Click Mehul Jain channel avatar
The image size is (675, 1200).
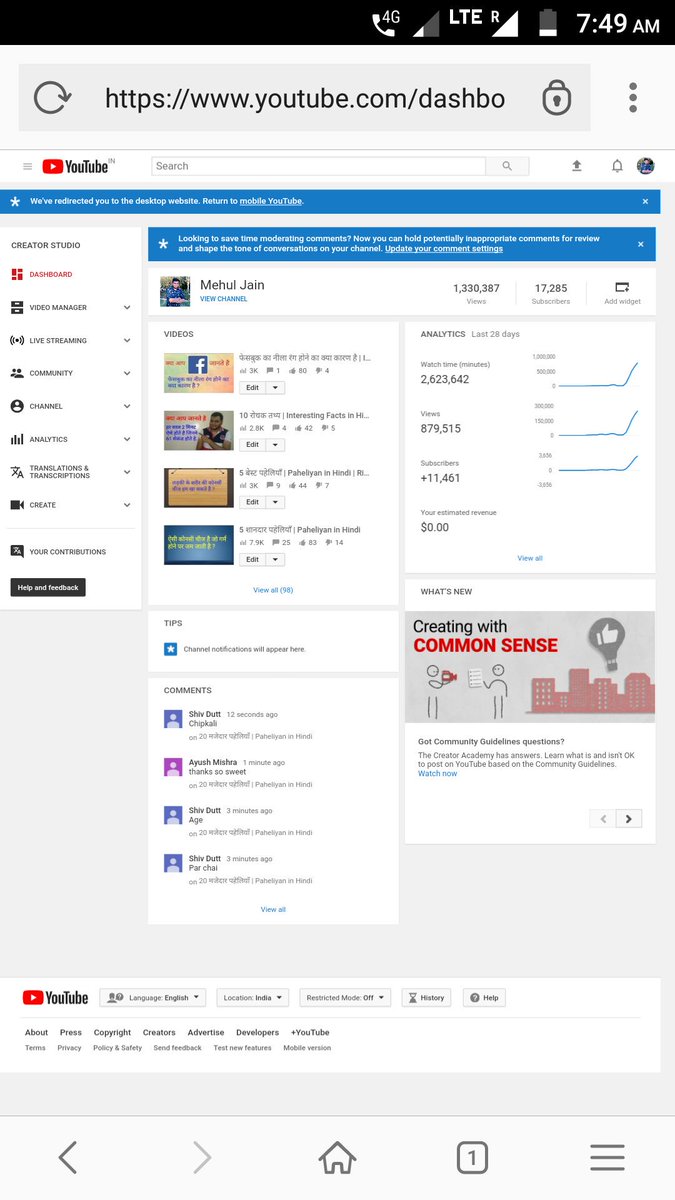pyautogui.click(x=175, y=291)
